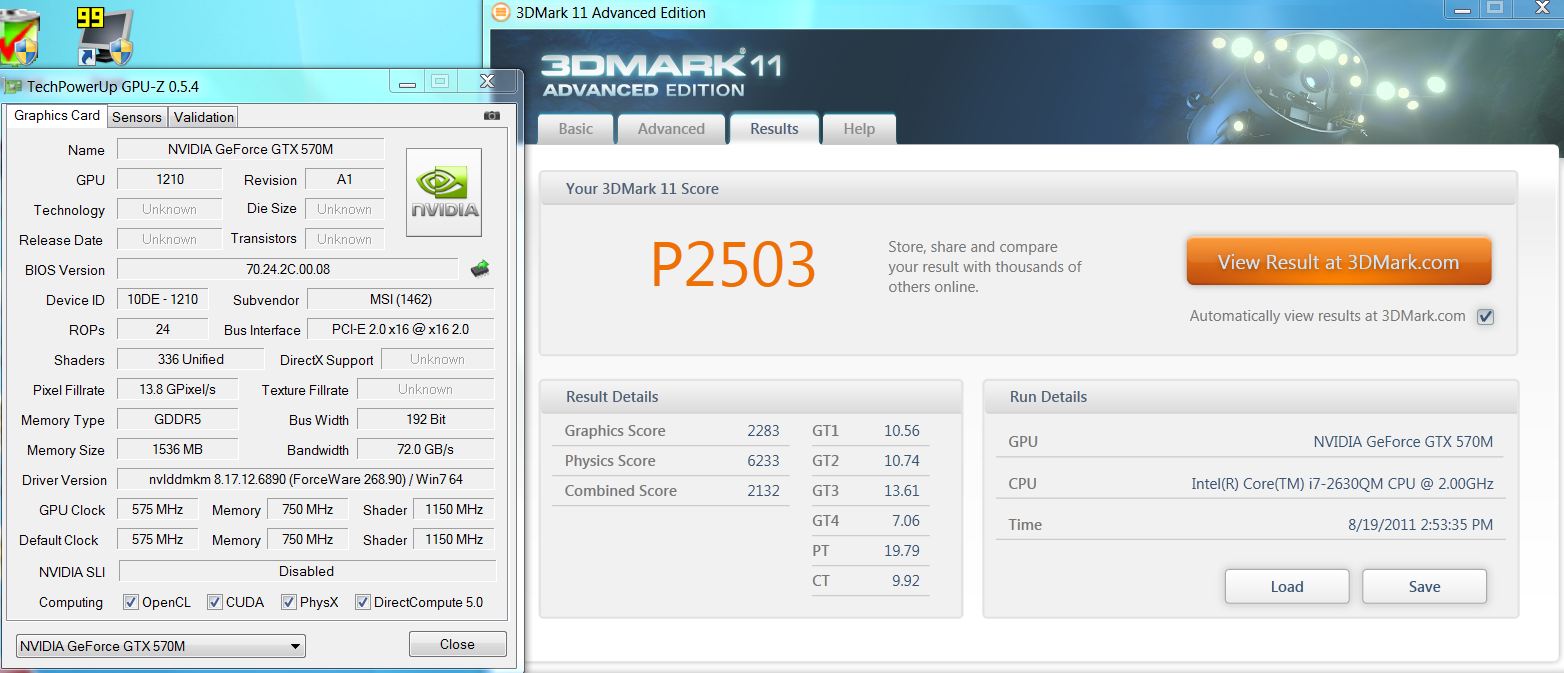Click the Device ID value 10DE - 1210
Image resolution: width=1564 pixels, height=673 pixels.
(163, 299)
